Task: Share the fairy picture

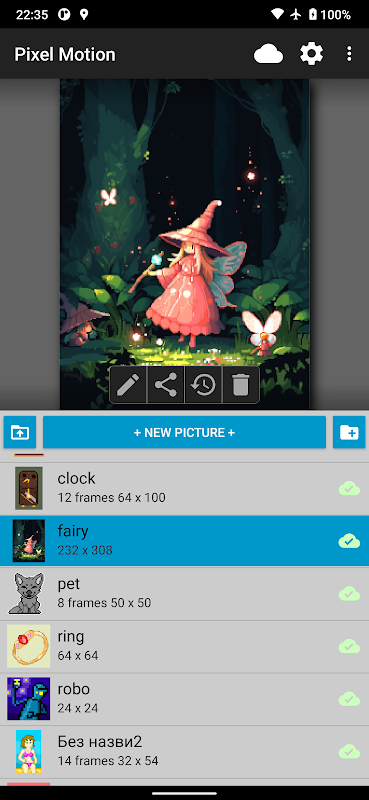Action: click(166, 385)
